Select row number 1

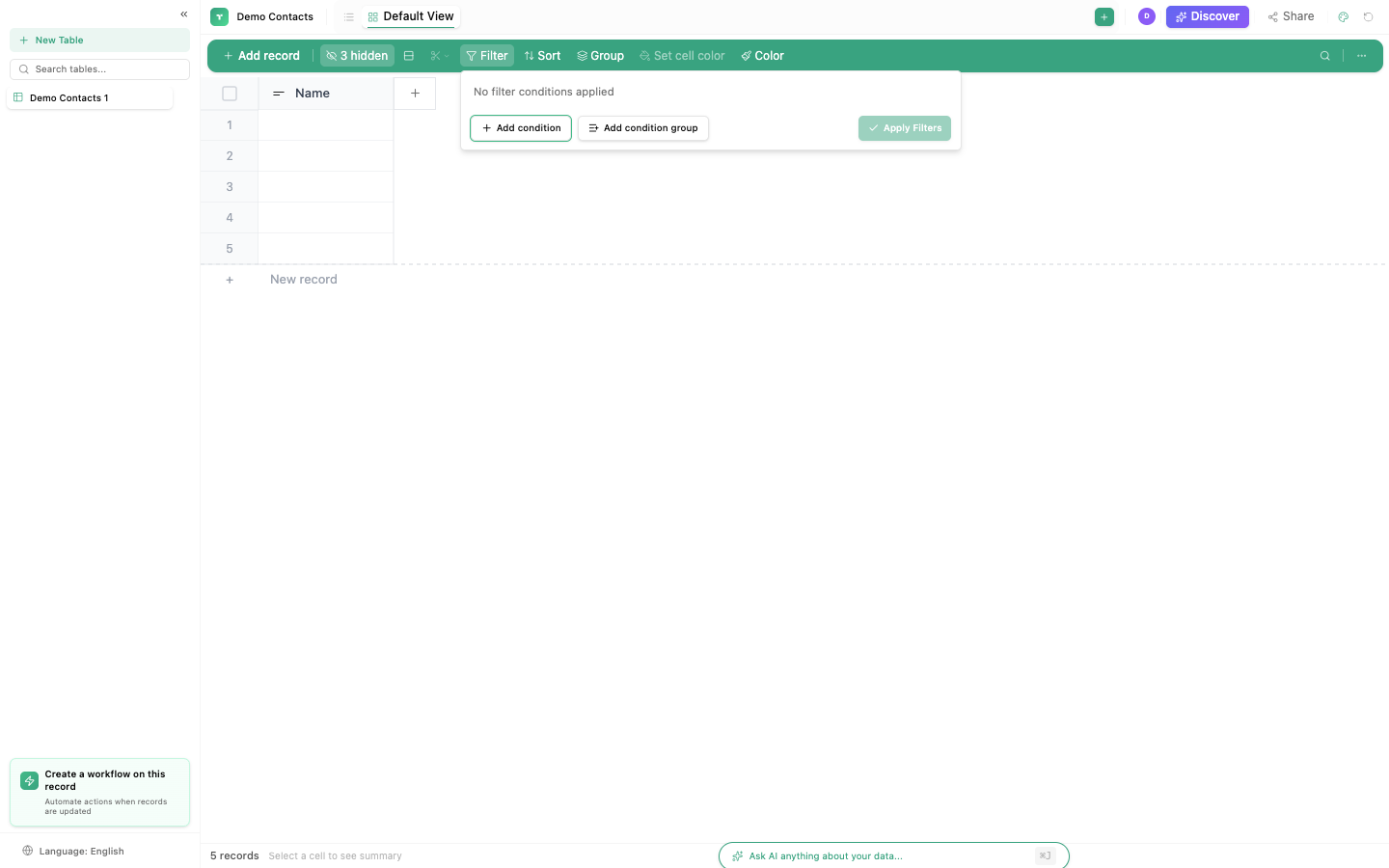230,125
